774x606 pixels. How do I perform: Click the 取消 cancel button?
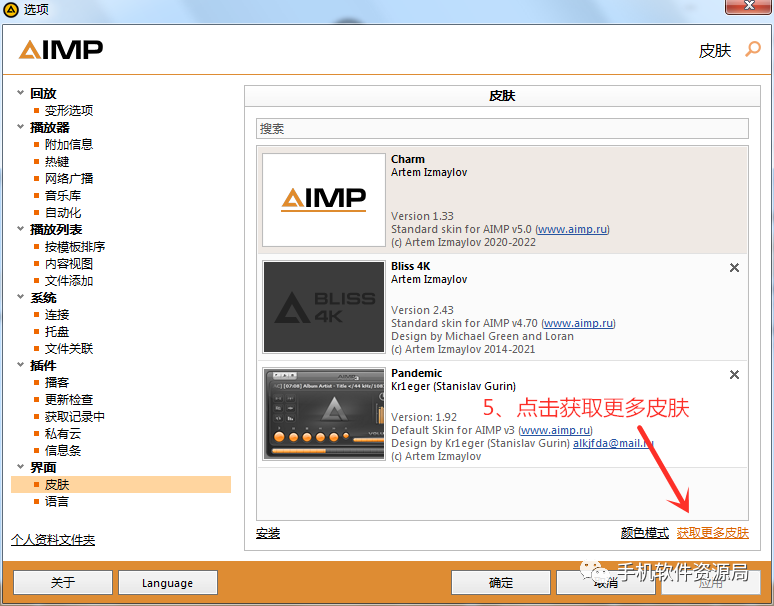pyautogui.click(x=606, y=583)
